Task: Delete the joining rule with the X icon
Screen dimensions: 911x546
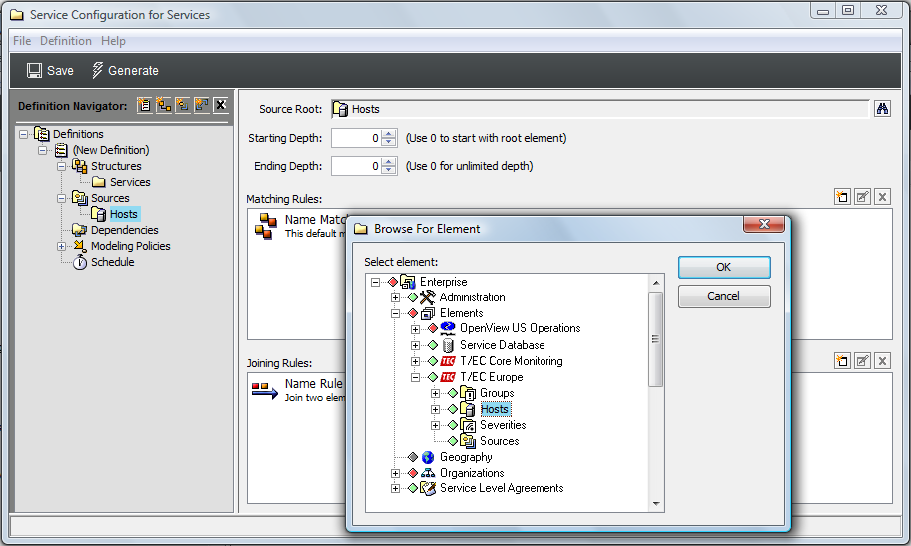Action: 883,361
